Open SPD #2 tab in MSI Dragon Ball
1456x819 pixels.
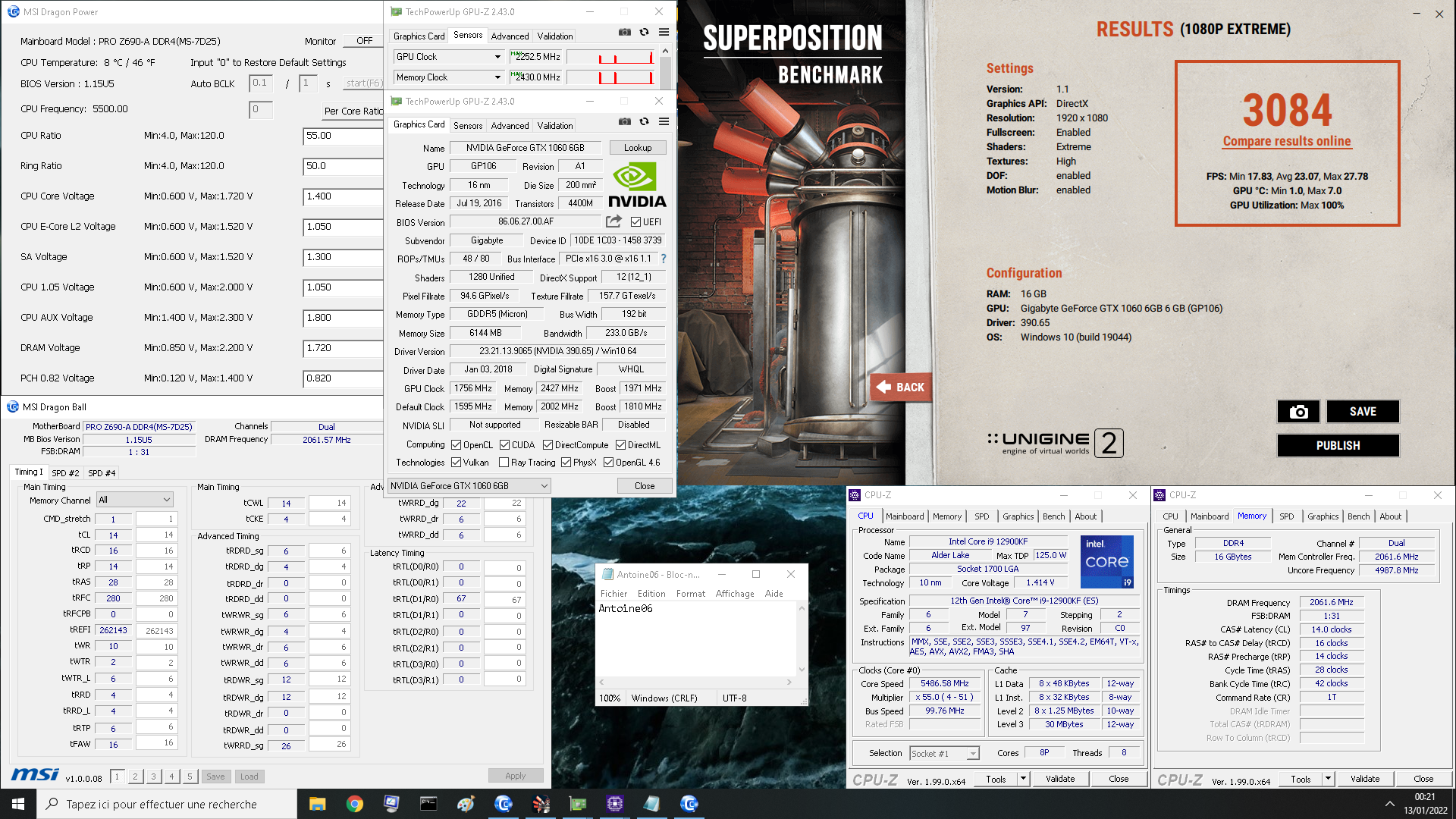[x=65, y=473]
